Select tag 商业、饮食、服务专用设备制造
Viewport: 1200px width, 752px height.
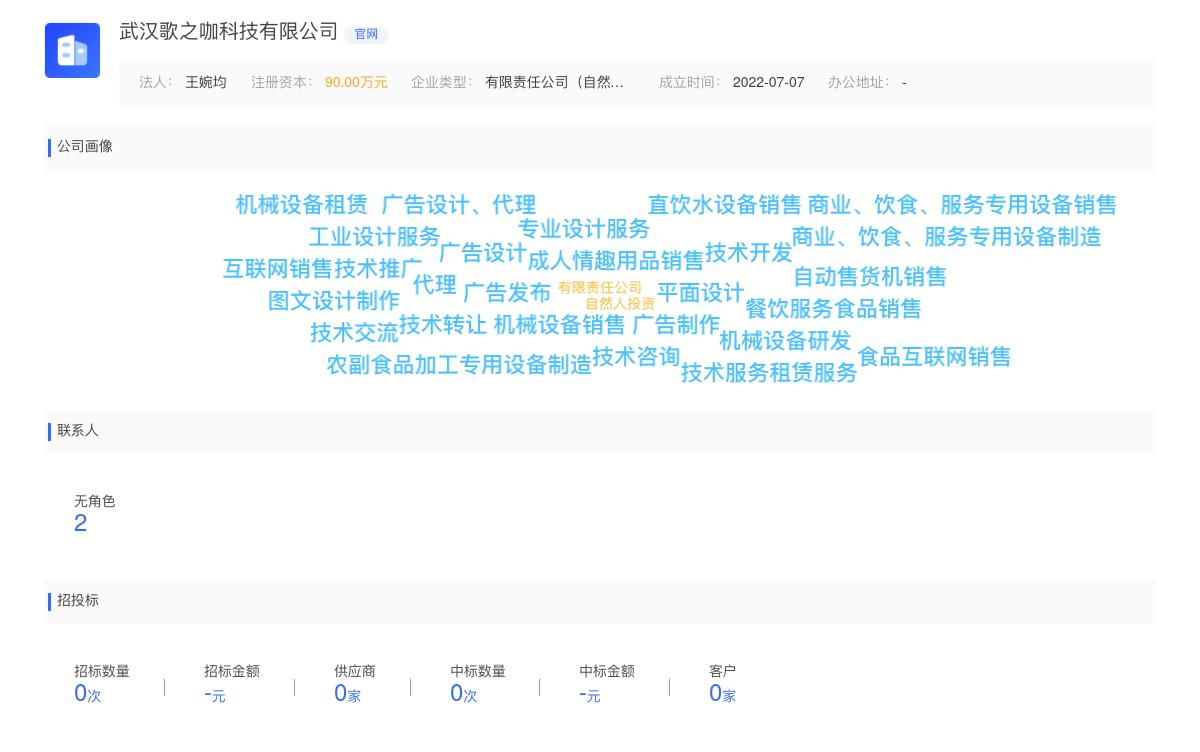coord(946,237)
